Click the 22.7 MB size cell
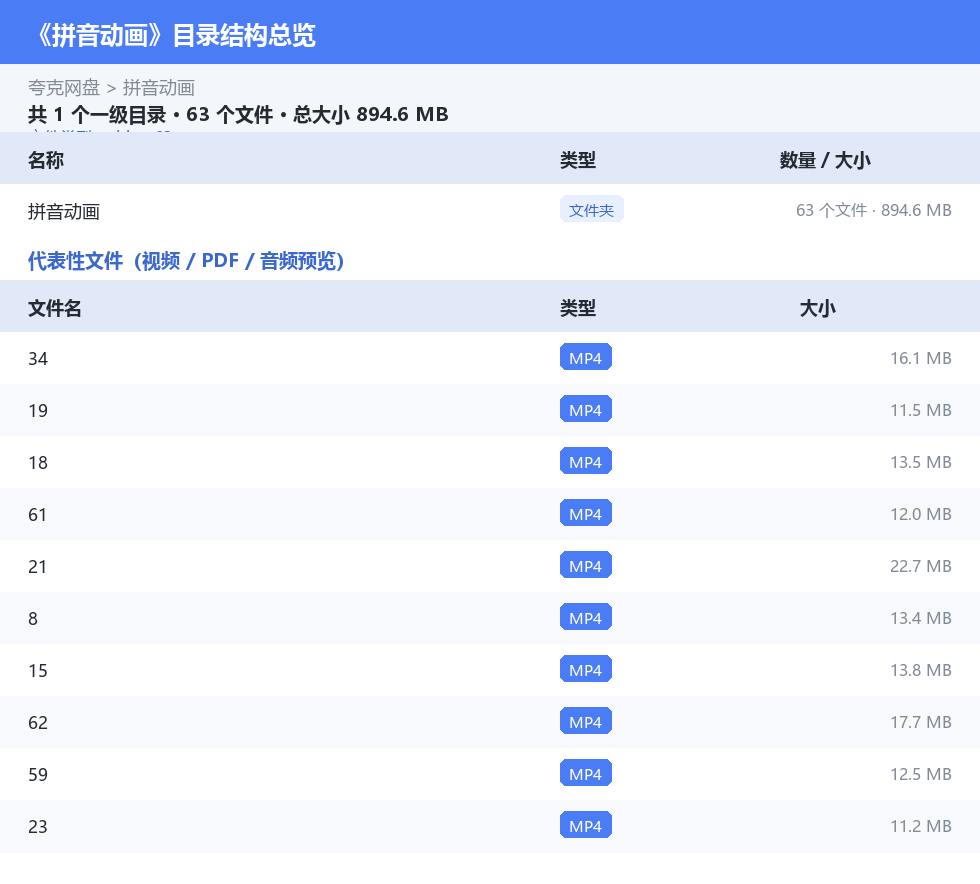Screen dimensions: 980x884 (921, 566)
